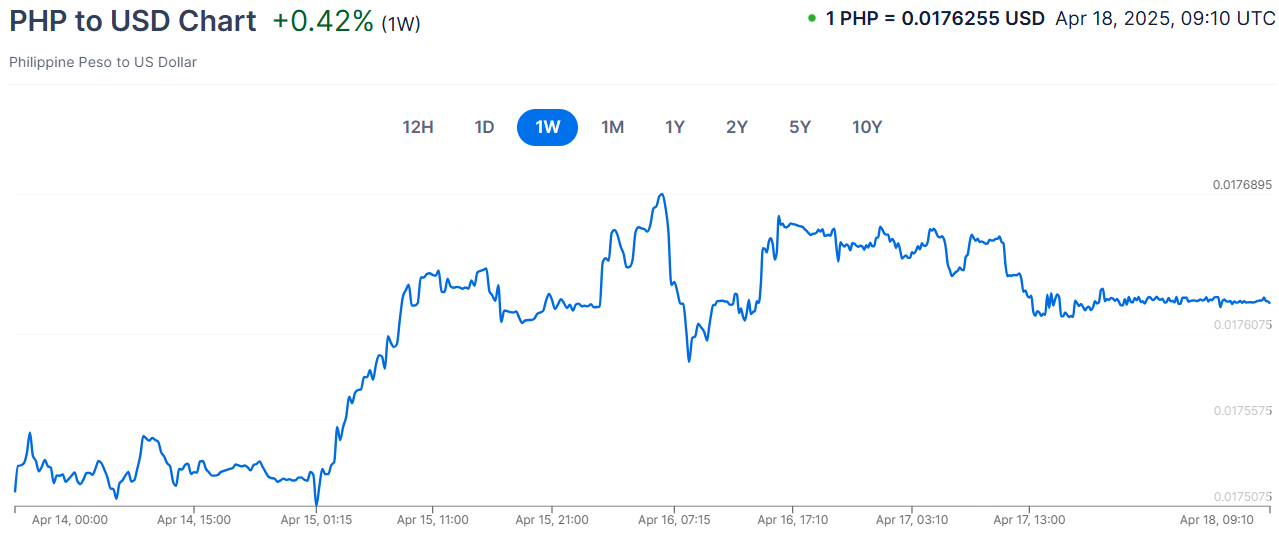Viewport: 1279px width, 535px height.
Task: Click the Apr 16, 07:15 x-axis marker
Action: pyautogui.click(x=674, y=520)
